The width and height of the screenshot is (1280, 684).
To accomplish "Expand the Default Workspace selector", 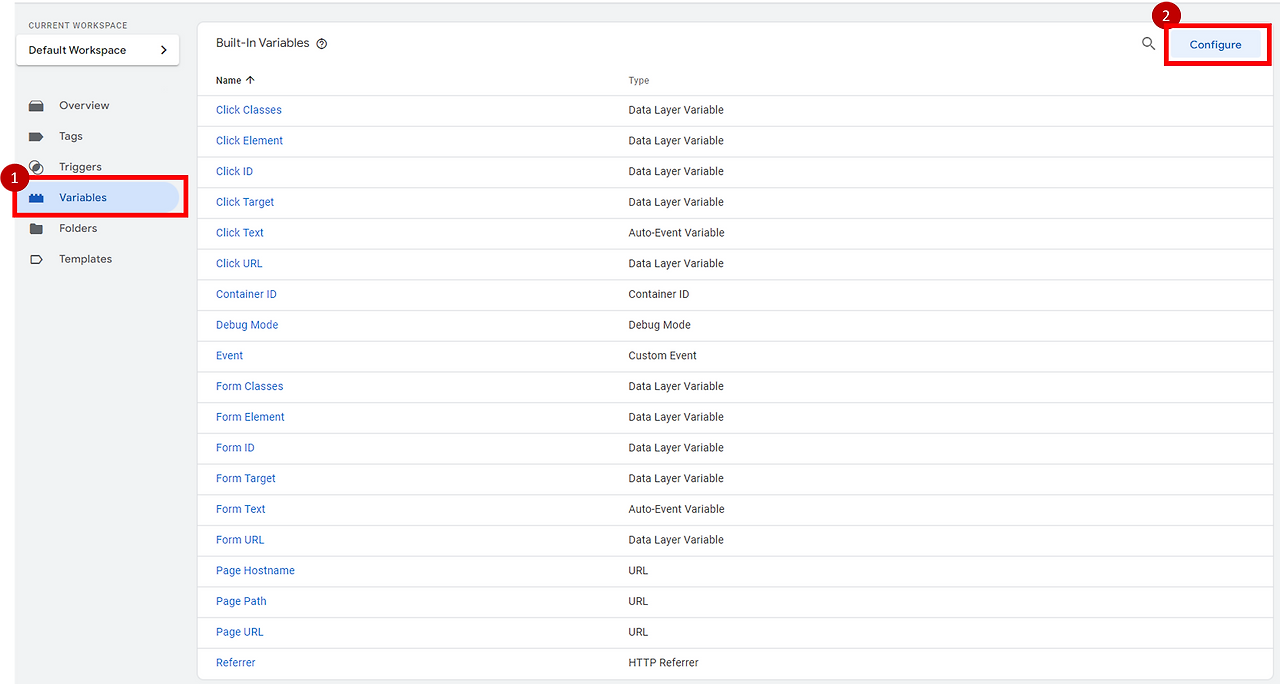I will [x=98, y=50].
